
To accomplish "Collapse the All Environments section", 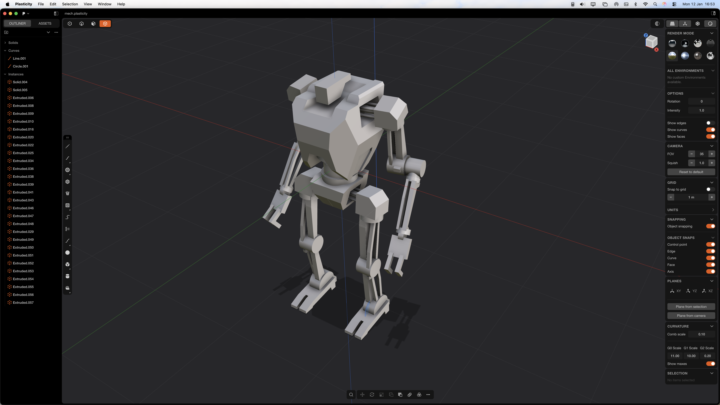I will (x=712, y=71).
